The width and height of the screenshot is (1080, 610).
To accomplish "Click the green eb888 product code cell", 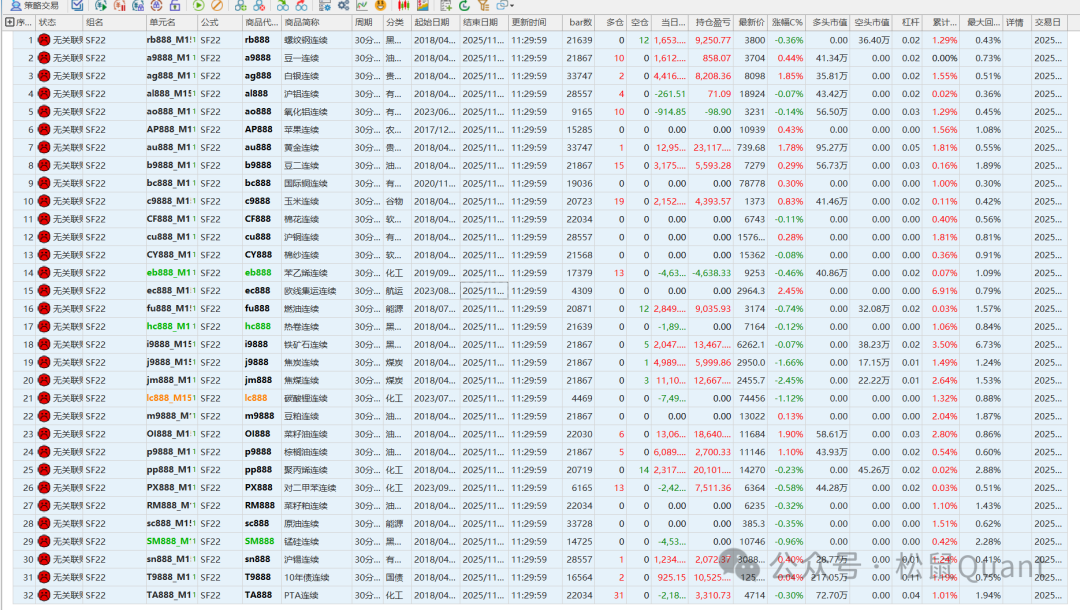I will coord(257,272).
